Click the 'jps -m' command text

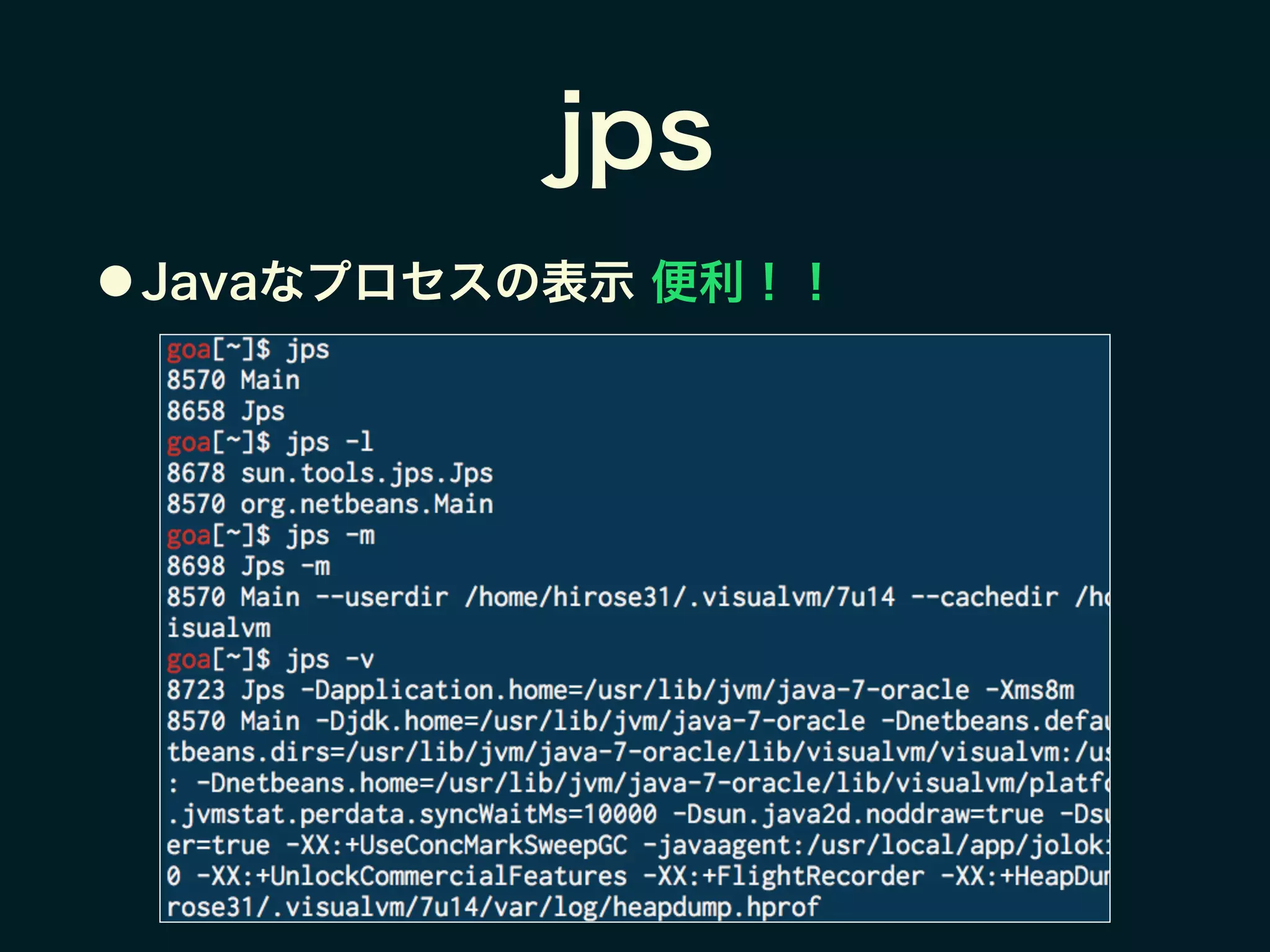[331, 535]
